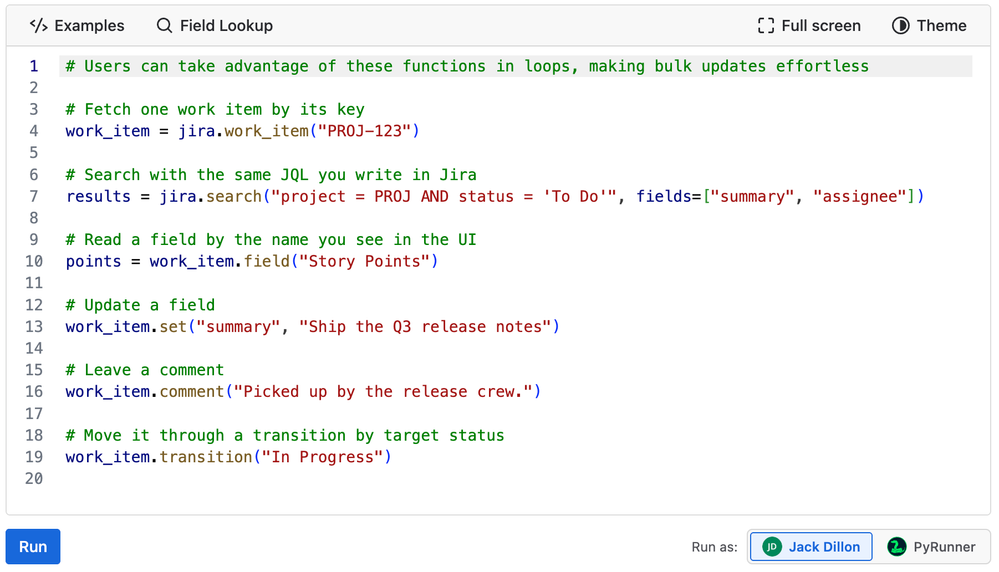
Task: Click "Ship the Q3 release notes" string
Action: click(425, 327)
